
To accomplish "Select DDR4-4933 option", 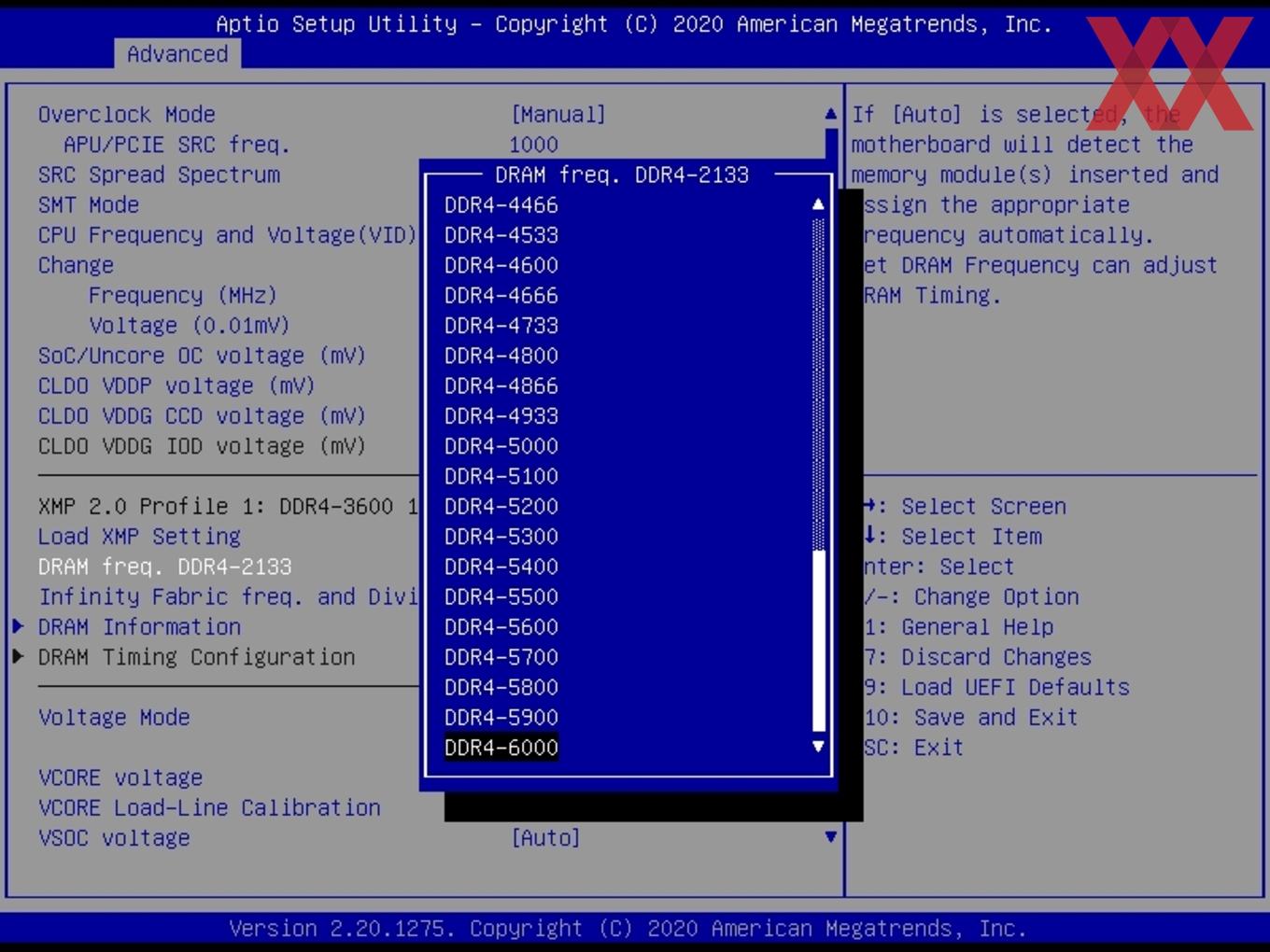I will point(501,416).
